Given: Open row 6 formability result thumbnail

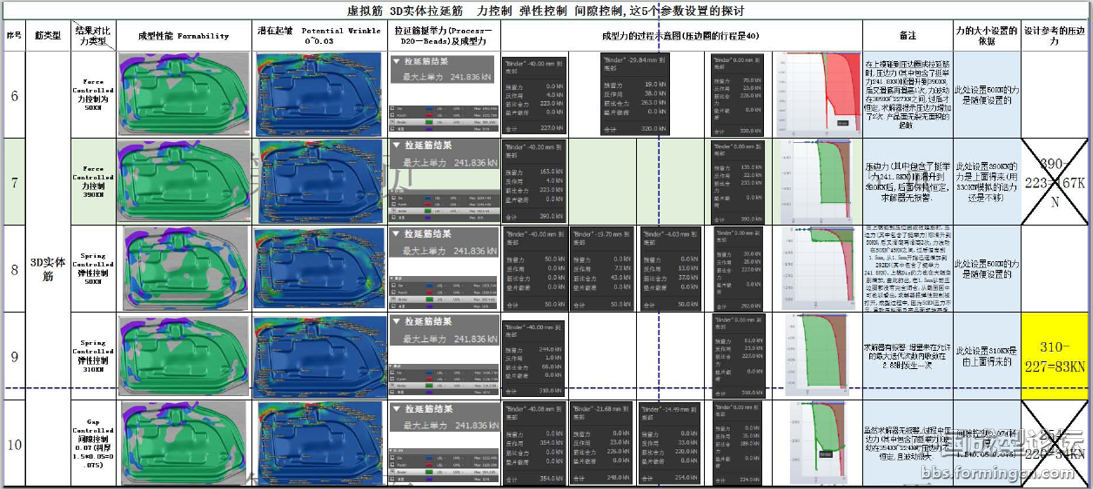Looking at the screenshot, I should coord(183,94).
